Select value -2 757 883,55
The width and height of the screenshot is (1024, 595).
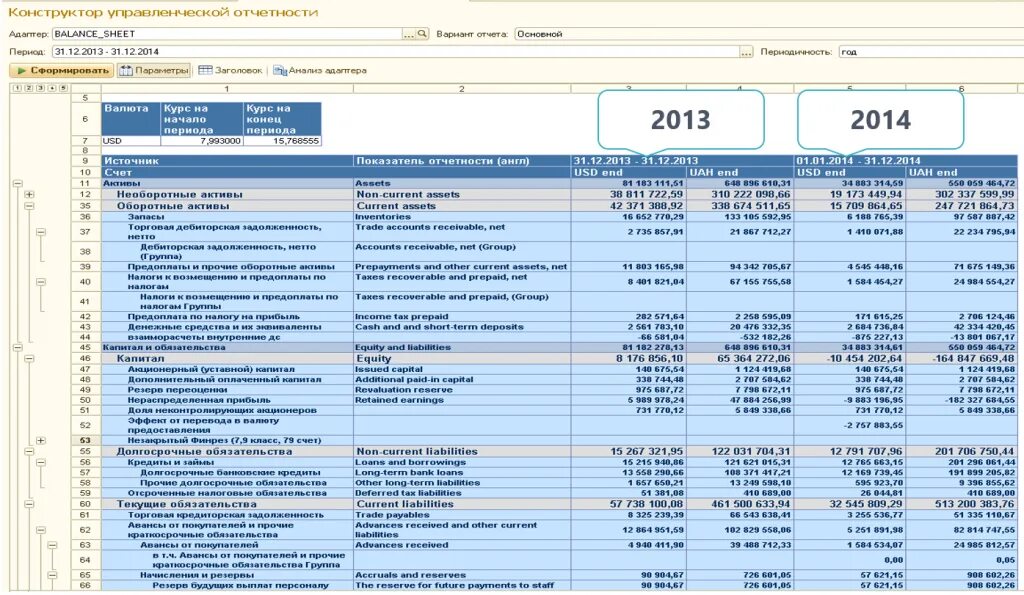[x=850, y=425]
